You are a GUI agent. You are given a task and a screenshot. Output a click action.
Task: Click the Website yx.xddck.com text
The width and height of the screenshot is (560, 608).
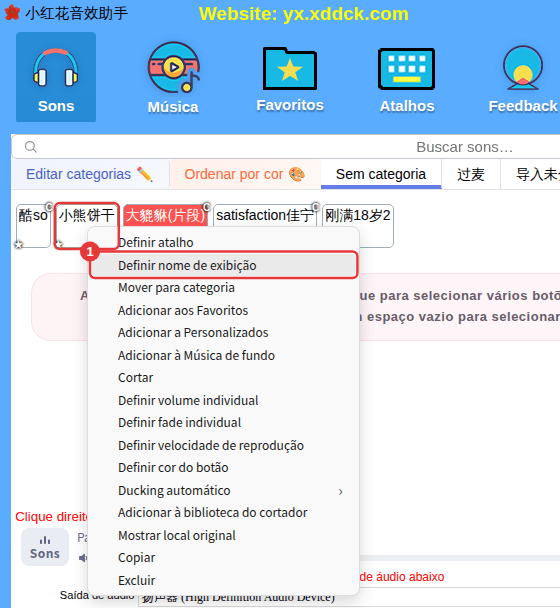tap(304, 14)
